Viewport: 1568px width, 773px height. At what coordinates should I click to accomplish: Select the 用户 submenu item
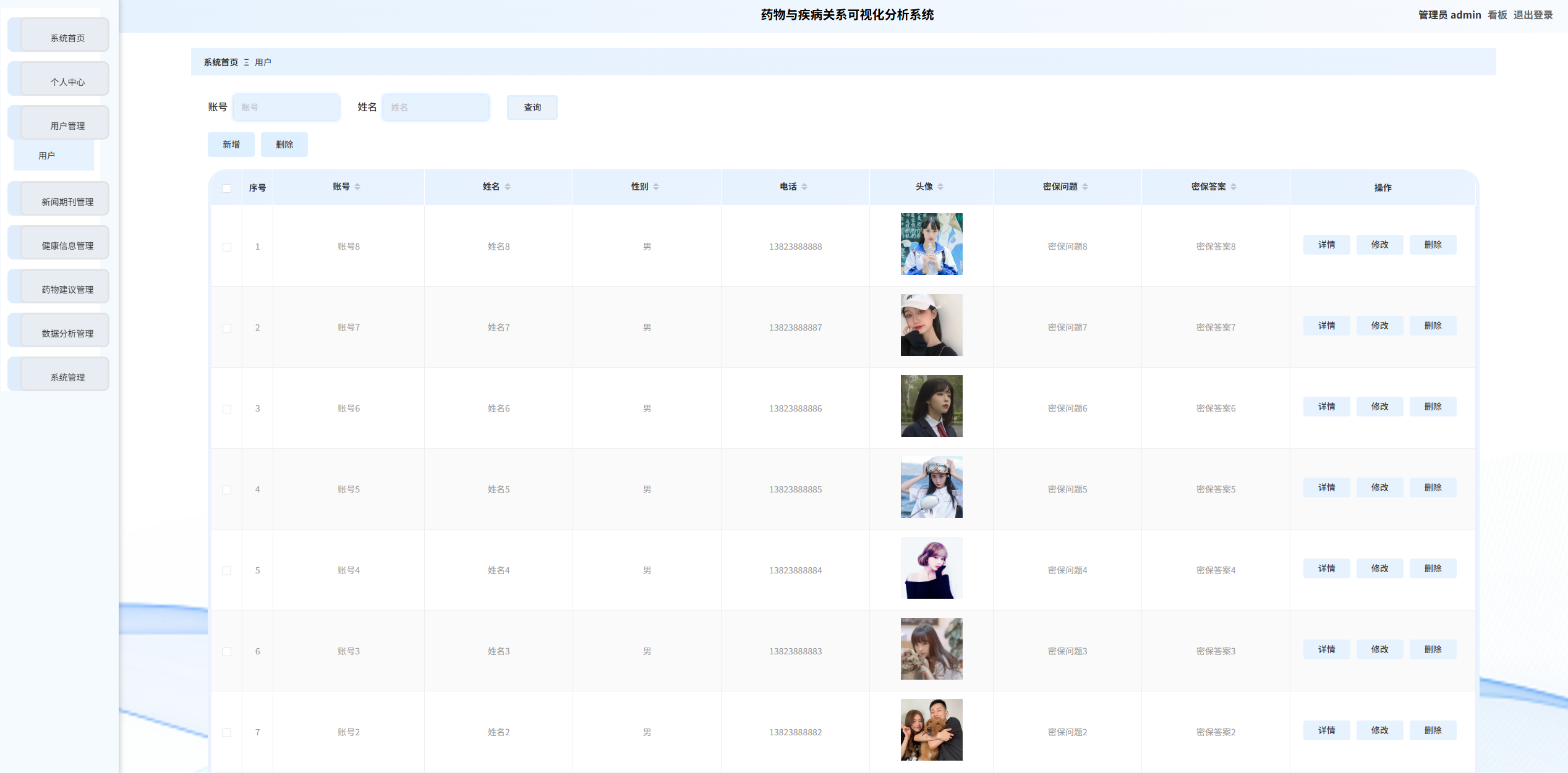[x=54, y=155]
